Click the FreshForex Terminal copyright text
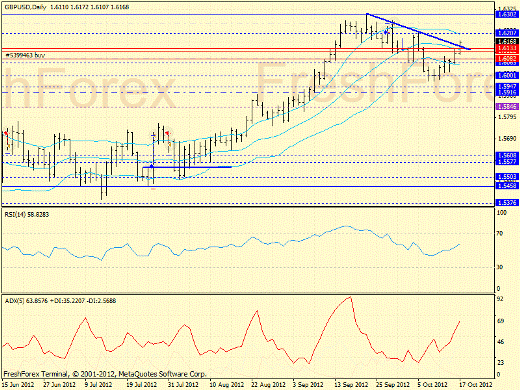The width and height of the screenshot is (520, 390). pos(105,374)
